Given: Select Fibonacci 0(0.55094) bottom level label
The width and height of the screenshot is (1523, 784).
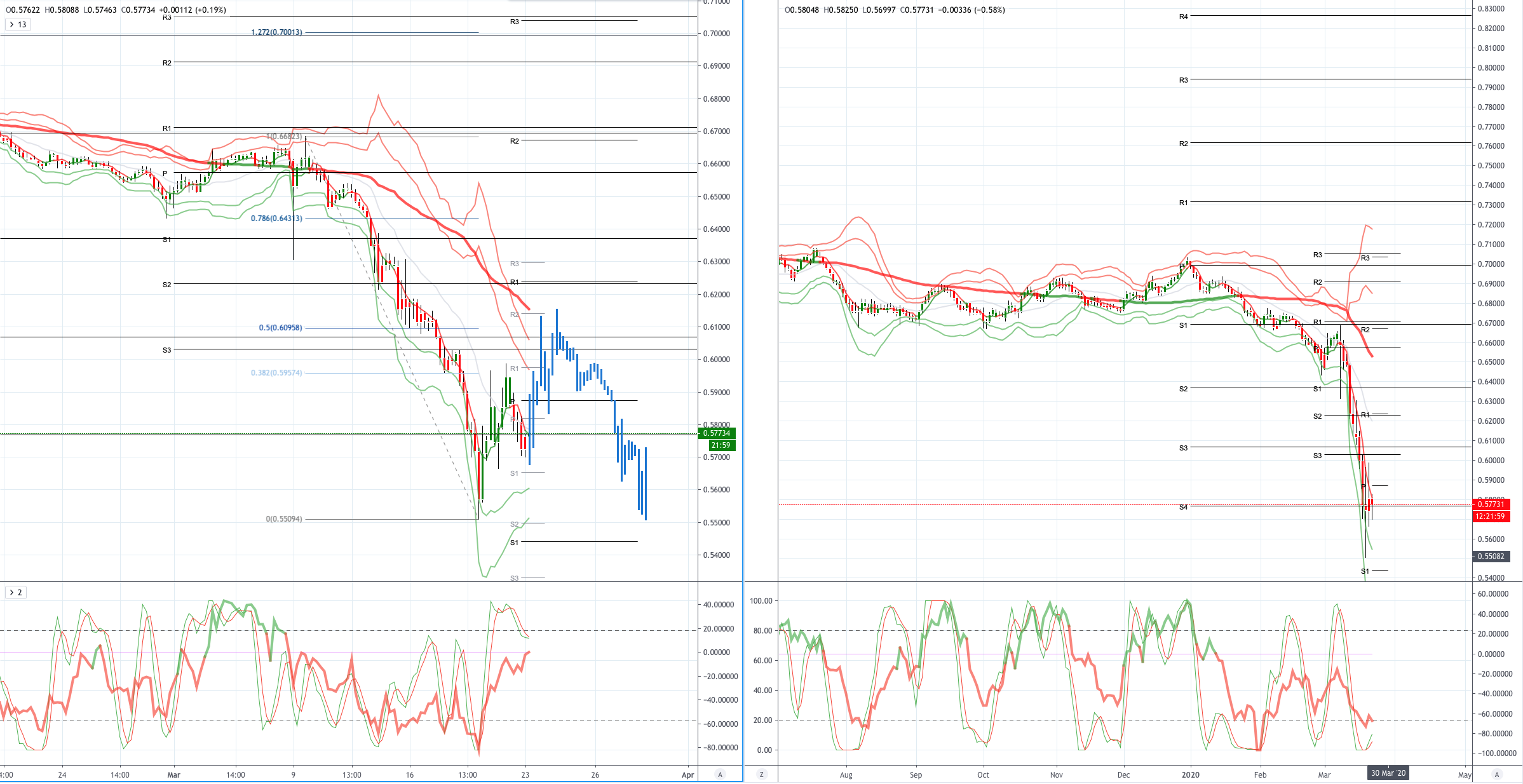Looking at the screenshot, I should 284,519.
